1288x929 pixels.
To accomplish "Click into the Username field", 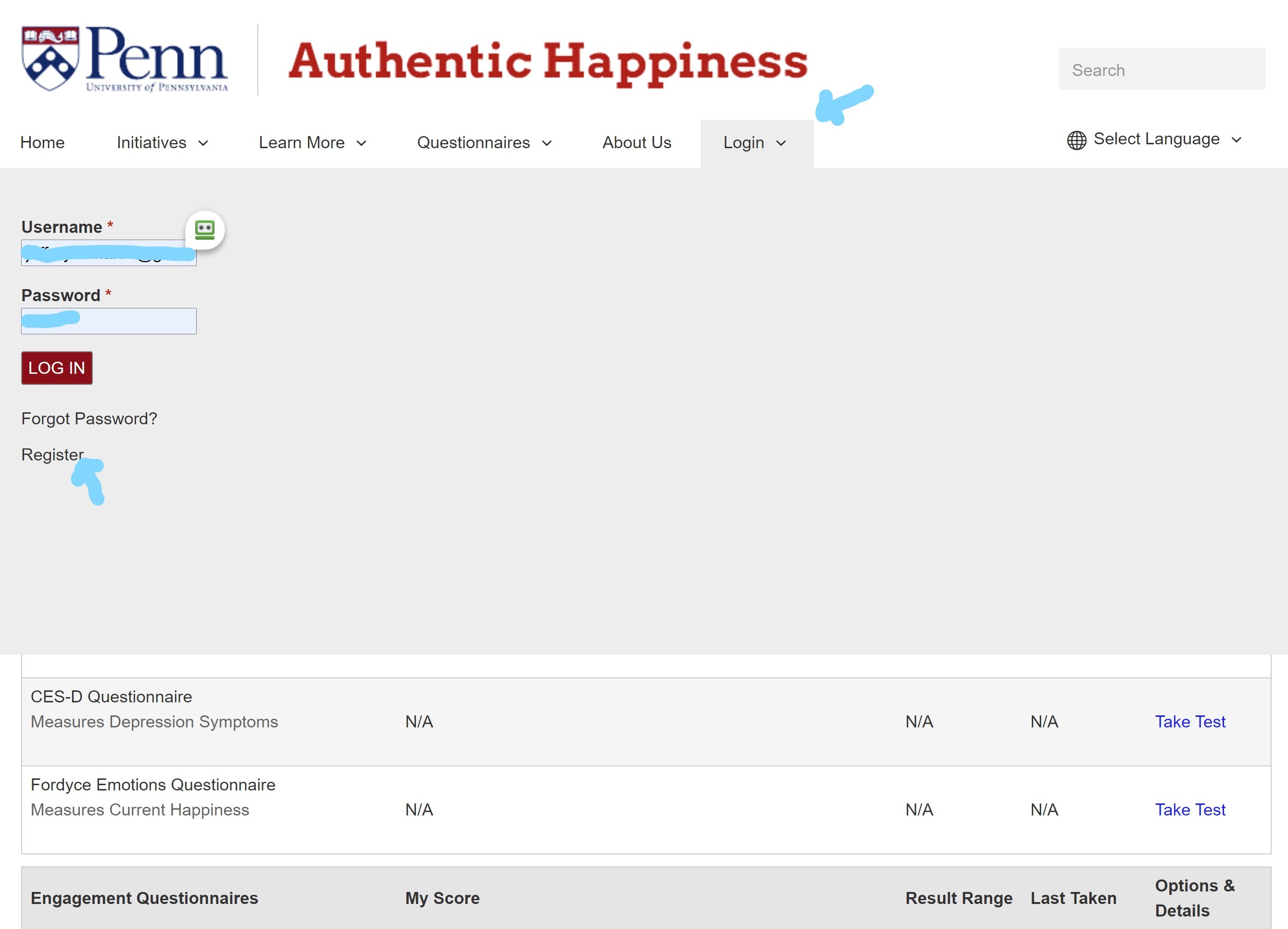I will (x=109, y=253).
